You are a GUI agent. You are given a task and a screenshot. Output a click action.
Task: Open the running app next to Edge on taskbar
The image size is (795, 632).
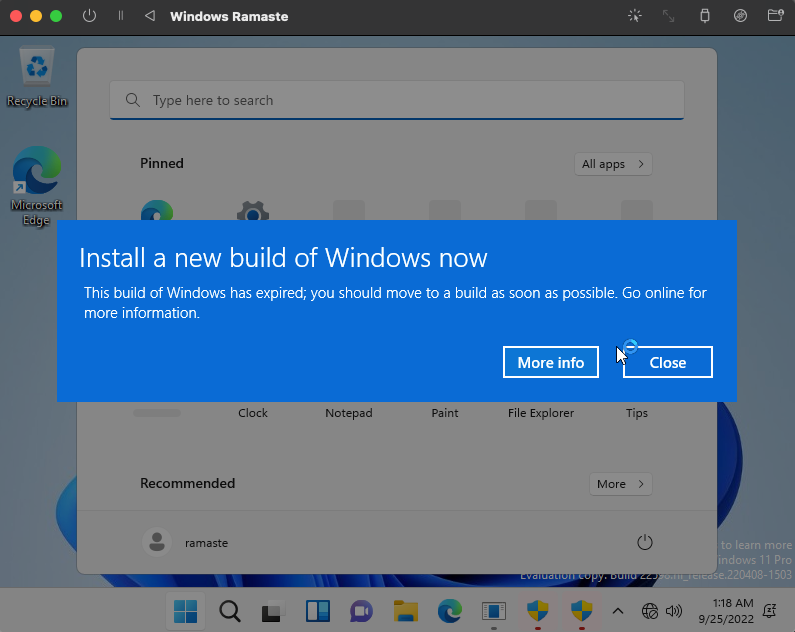pyautogui.click(x=494, y=611)
